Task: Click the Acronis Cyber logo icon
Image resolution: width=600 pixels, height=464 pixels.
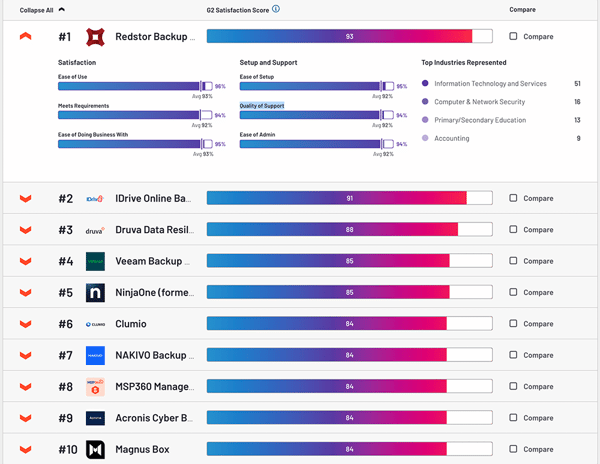Action: point(95,418)
